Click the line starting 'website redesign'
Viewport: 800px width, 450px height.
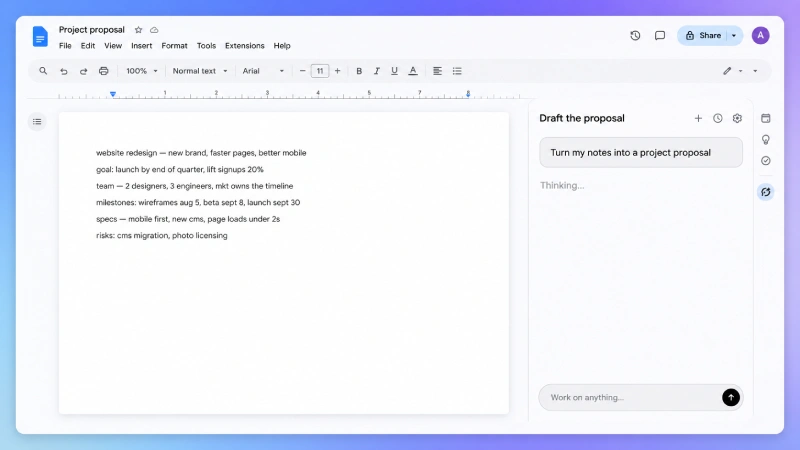pyautogui.click(x=201, y=153)
